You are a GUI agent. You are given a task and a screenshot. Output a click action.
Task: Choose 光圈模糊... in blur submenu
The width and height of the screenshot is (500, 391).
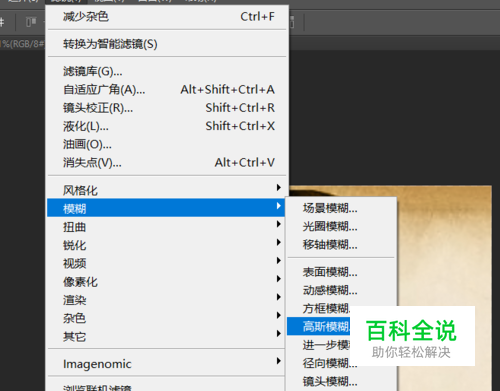(341, 226)
